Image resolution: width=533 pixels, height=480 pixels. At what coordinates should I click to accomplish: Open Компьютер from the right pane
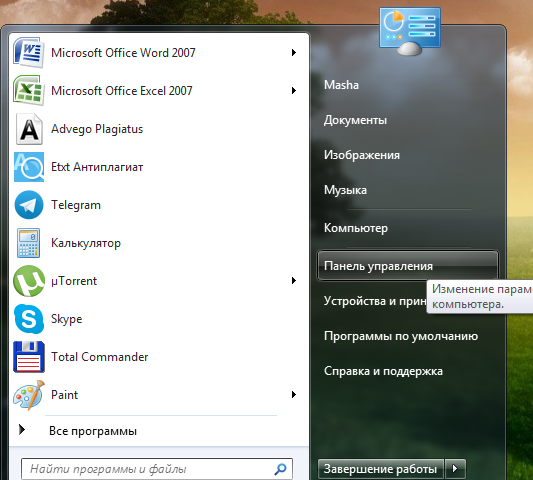coord(356,228)
